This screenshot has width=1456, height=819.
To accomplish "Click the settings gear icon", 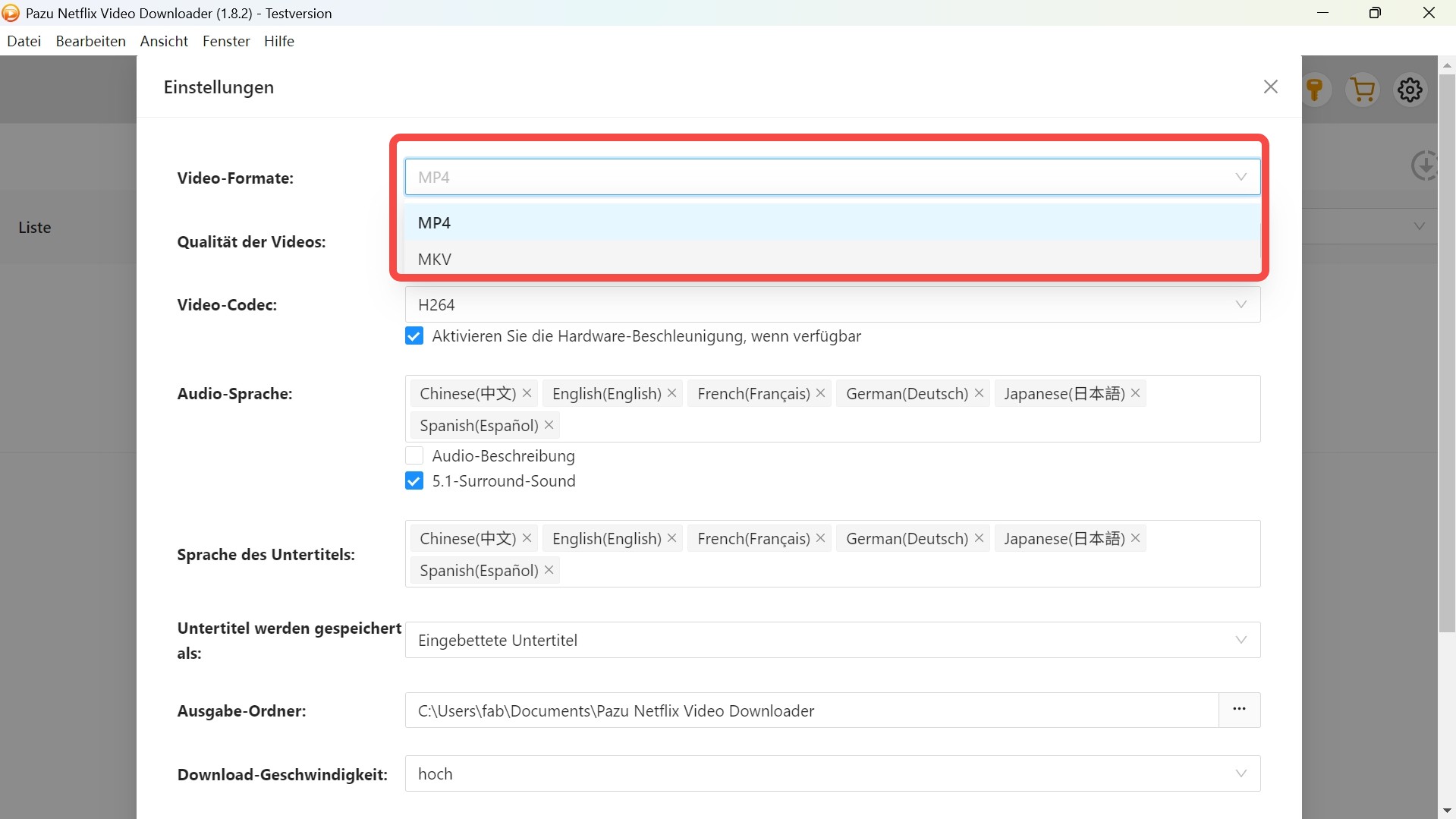I will tap(1410, 90).
